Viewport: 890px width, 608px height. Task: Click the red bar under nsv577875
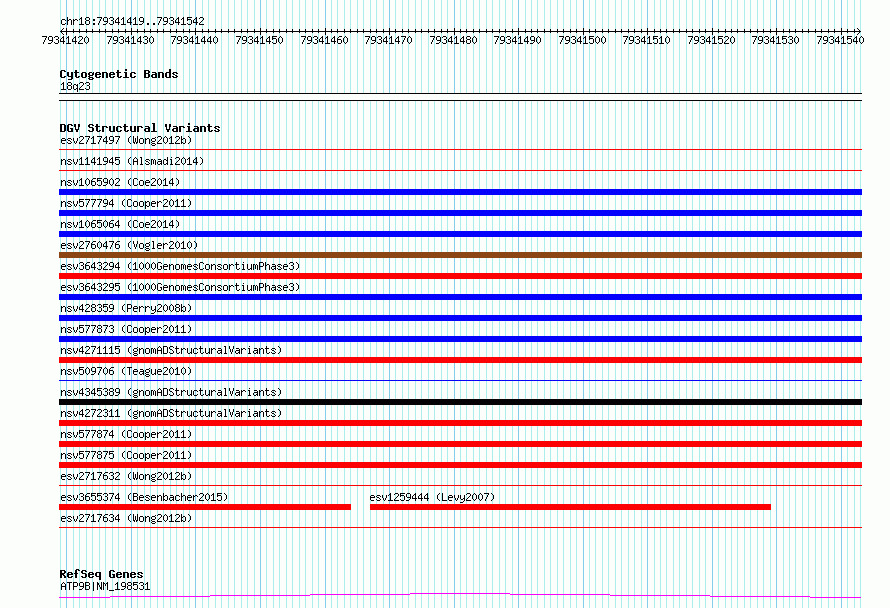tap(460, 465)
